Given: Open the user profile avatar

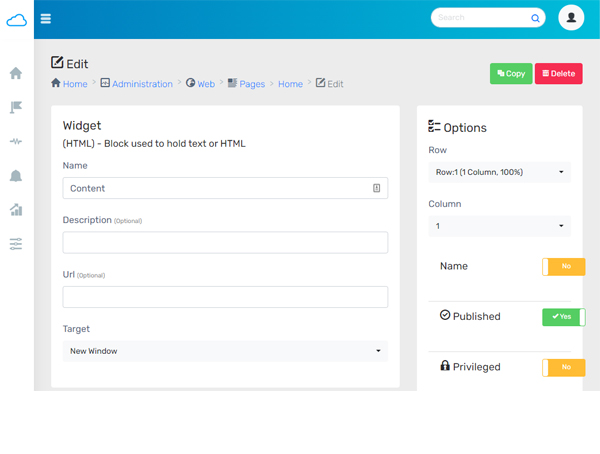Looking at the screenshot, I should pyautogui.click(x=571, y=18).
